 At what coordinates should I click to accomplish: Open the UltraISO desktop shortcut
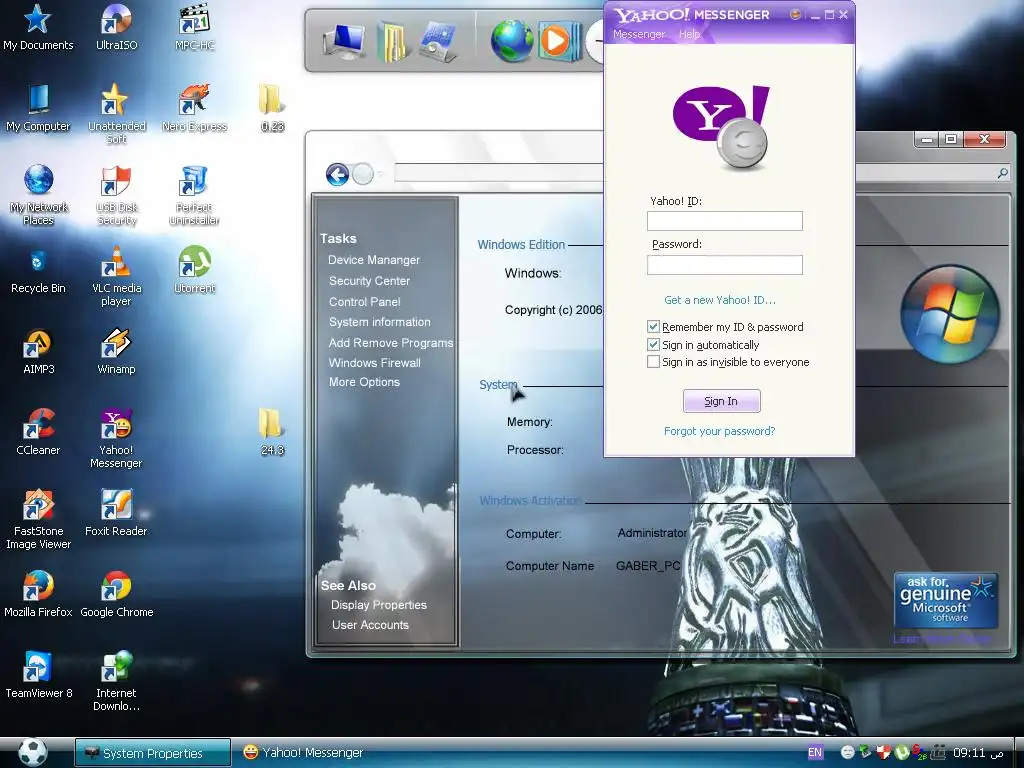click(116, 27)
